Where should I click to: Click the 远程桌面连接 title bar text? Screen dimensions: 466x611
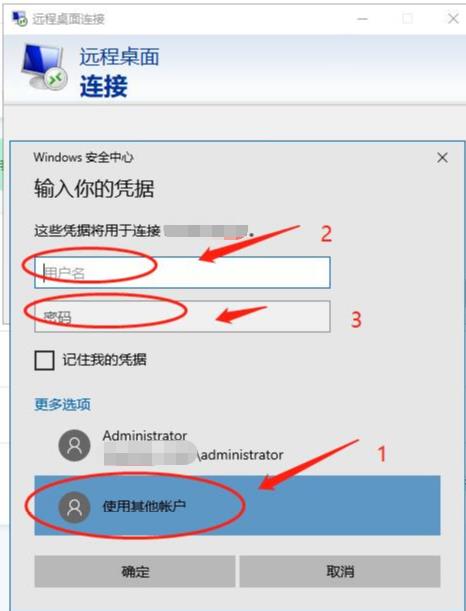point(68,19)
